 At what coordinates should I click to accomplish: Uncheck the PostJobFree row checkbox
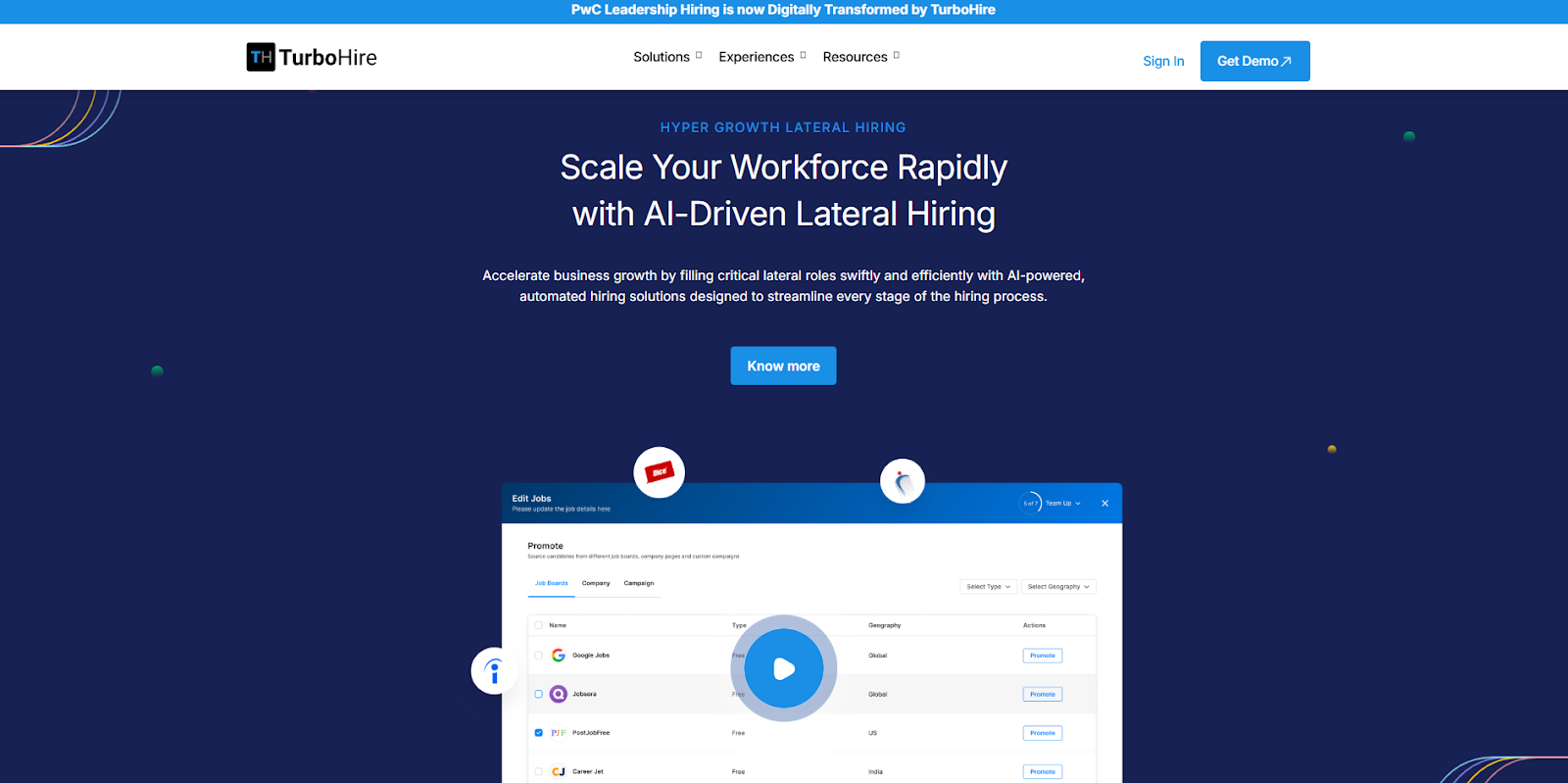[538, 733]
